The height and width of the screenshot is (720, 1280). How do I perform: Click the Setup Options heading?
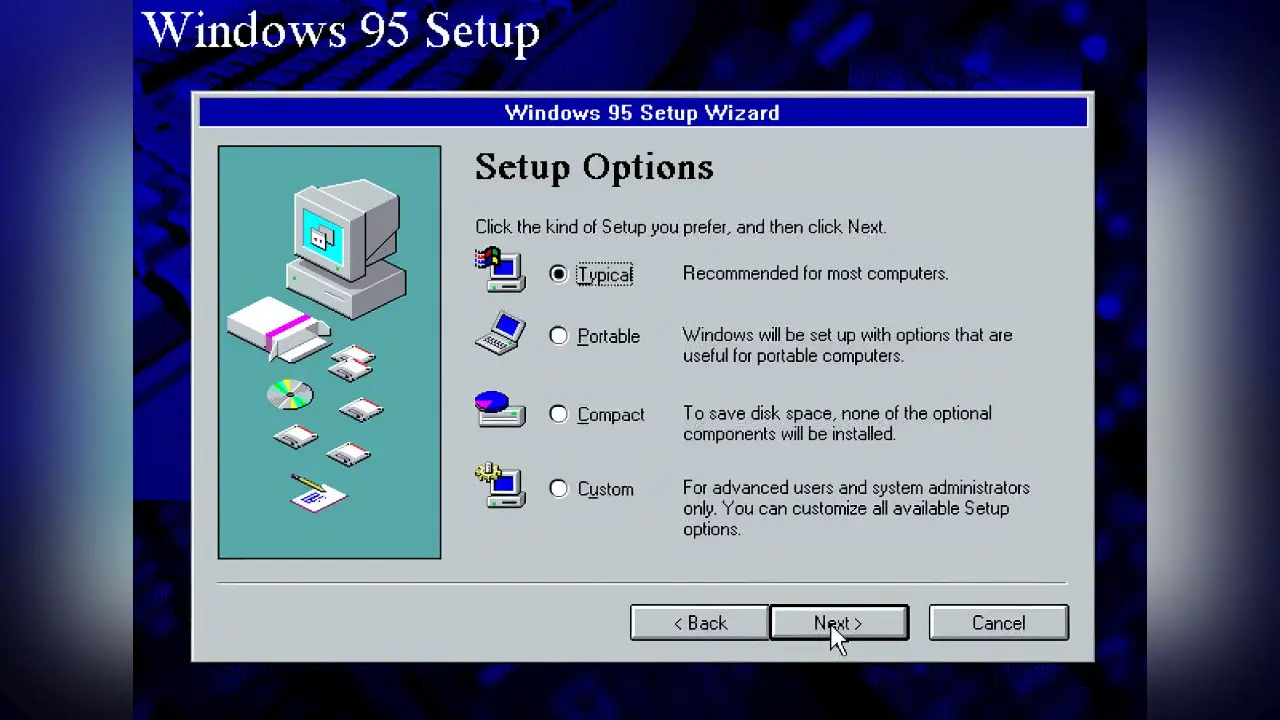(x=594, y=167)
